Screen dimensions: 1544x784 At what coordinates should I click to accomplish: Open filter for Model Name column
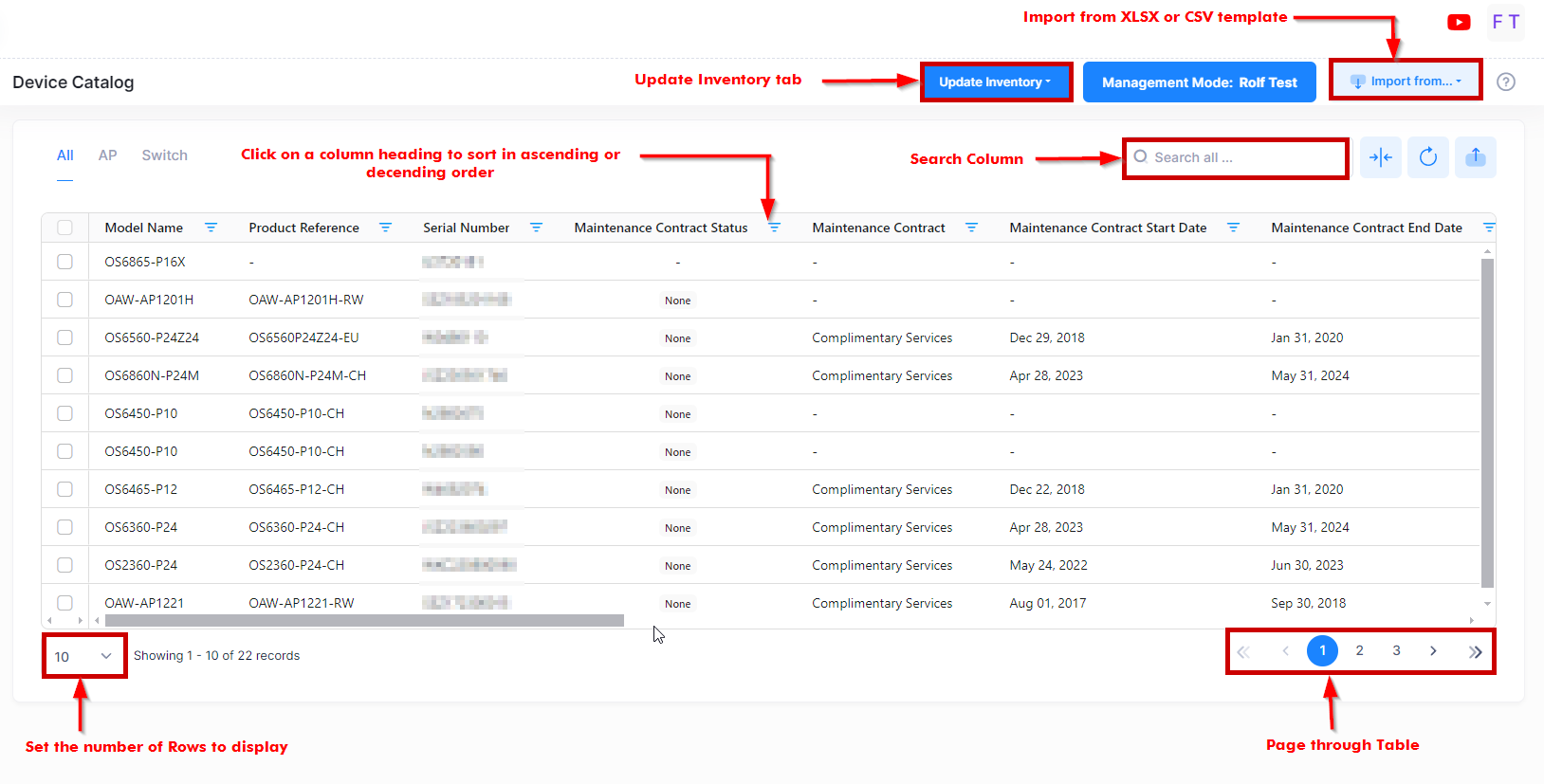(x=211, y=228)
